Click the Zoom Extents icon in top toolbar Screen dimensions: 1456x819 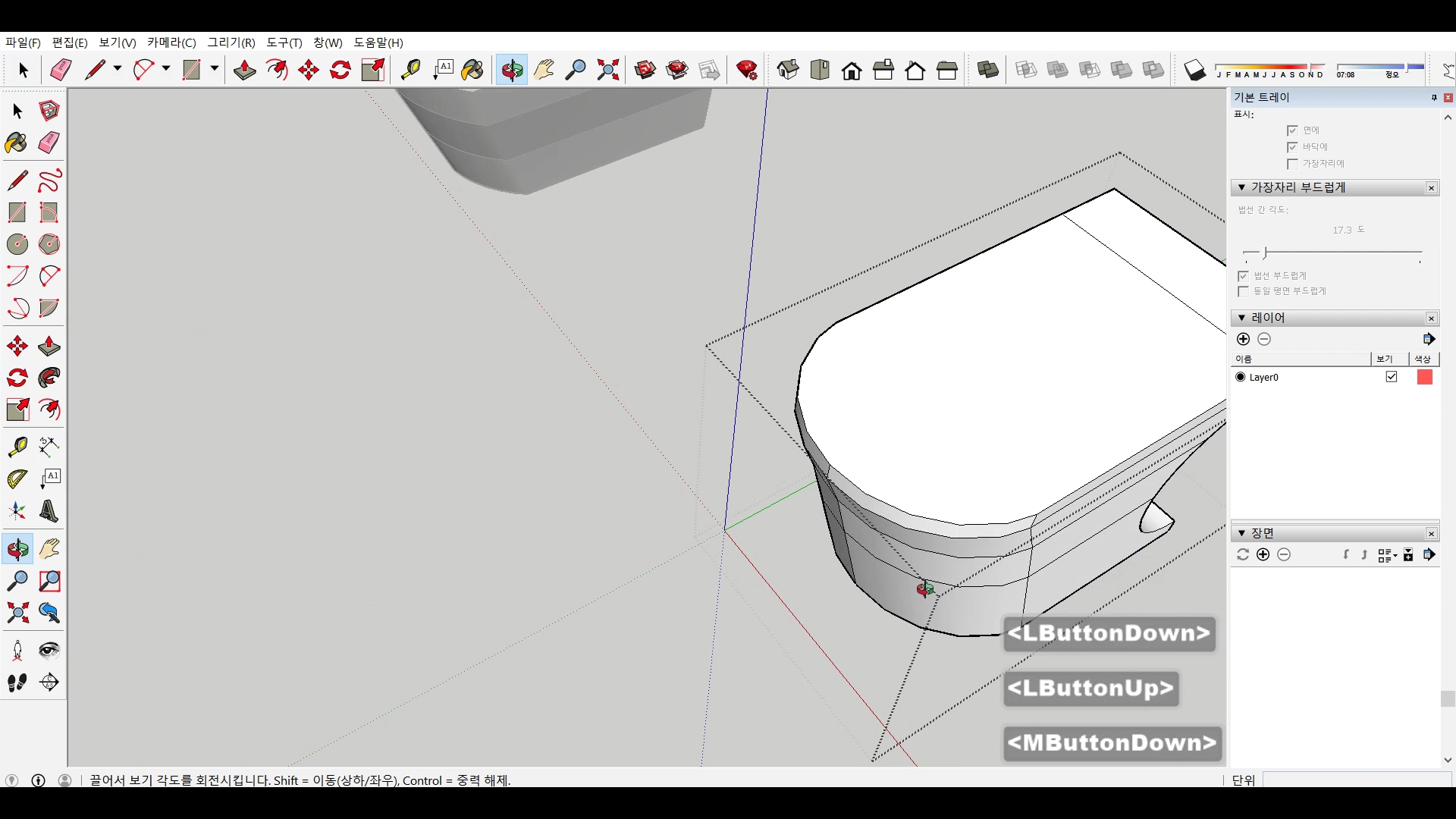coord(607,71)
